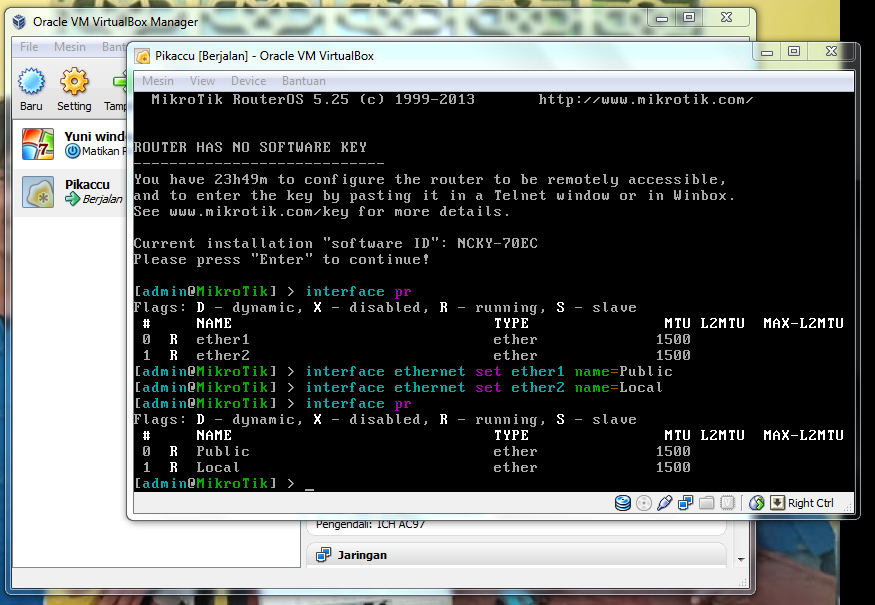The image size is (875, 605).
Task: Click the Jaringan section header
Action: [516, 555]
